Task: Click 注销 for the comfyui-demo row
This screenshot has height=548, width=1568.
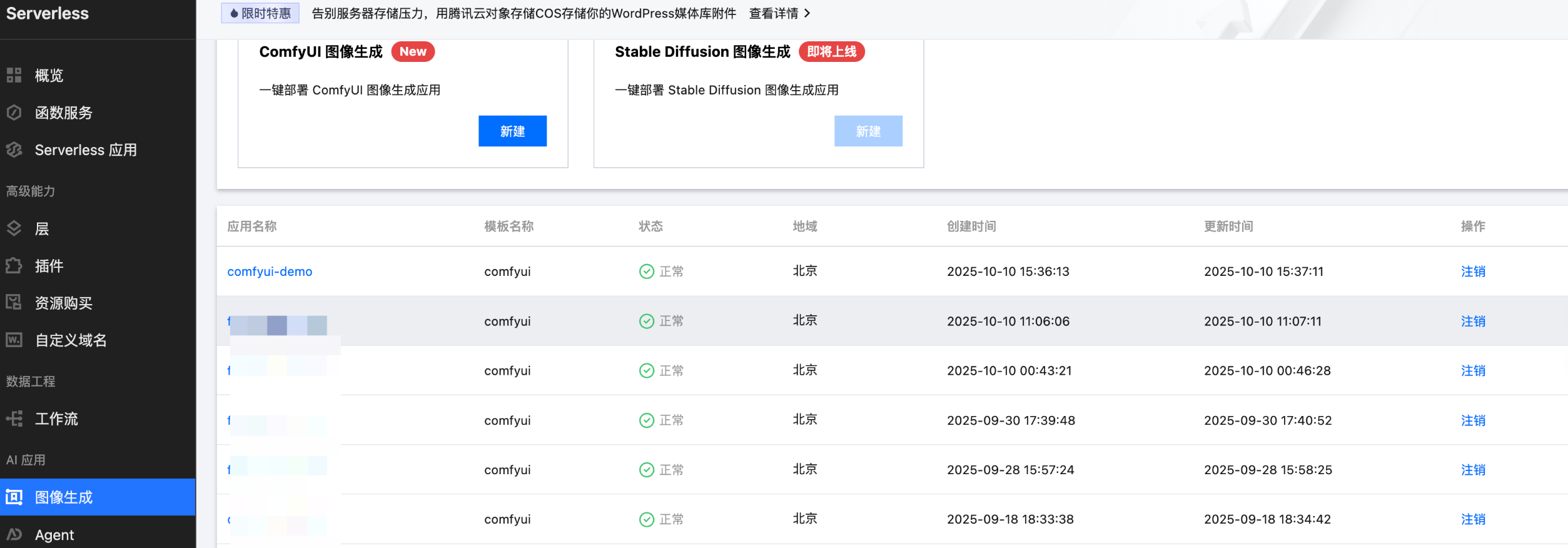Action: pos(1472,271)
